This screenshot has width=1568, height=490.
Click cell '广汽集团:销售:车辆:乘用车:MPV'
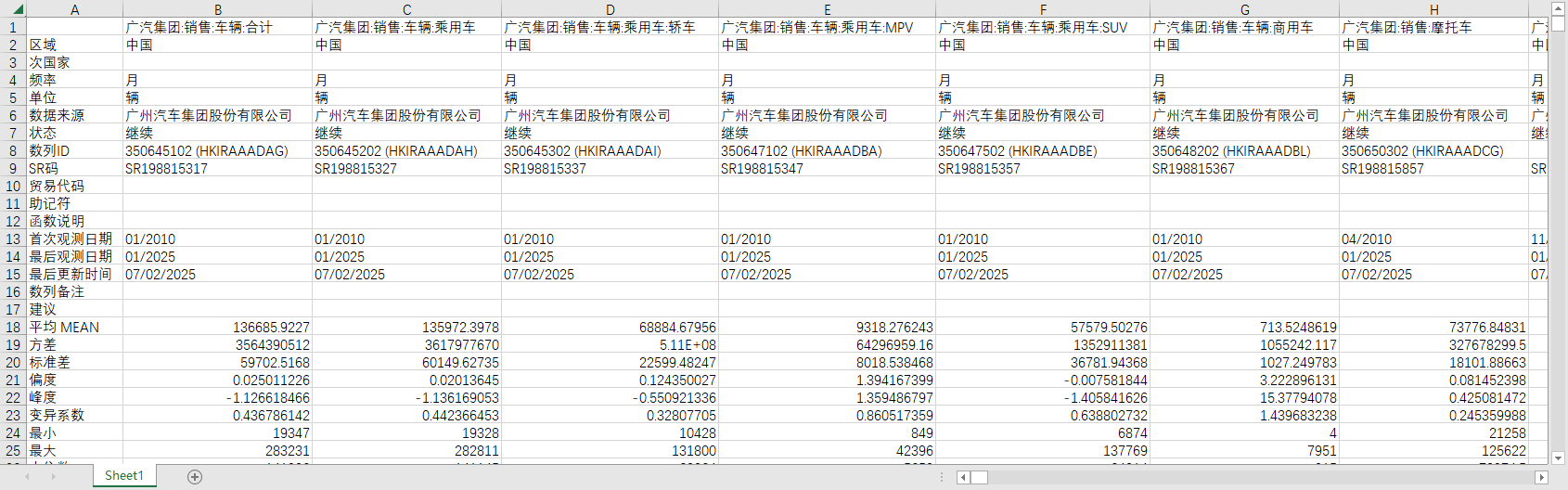point(827,27)
